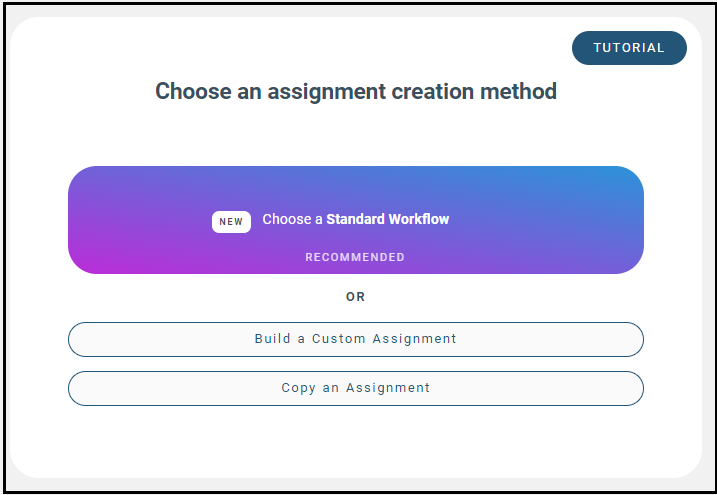Select Copy an Assignment
The width and height of the screenshot is (717, 495).
pos(355,388)
